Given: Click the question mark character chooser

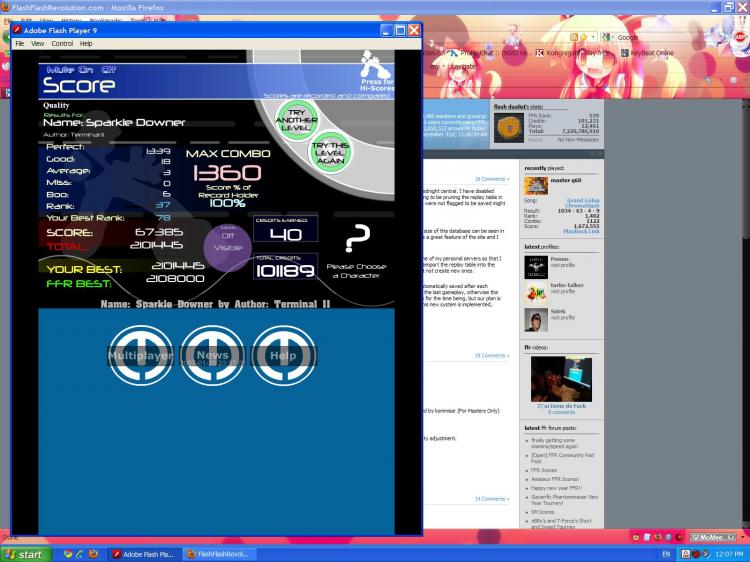Looking at the screenshot, I should 357,238.
